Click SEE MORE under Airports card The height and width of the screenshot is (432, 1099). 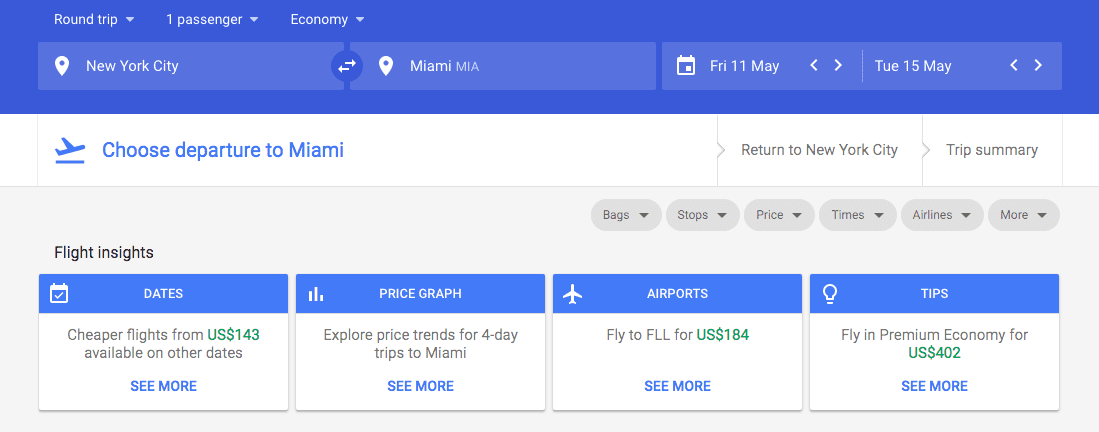click(x=677, y=386)
